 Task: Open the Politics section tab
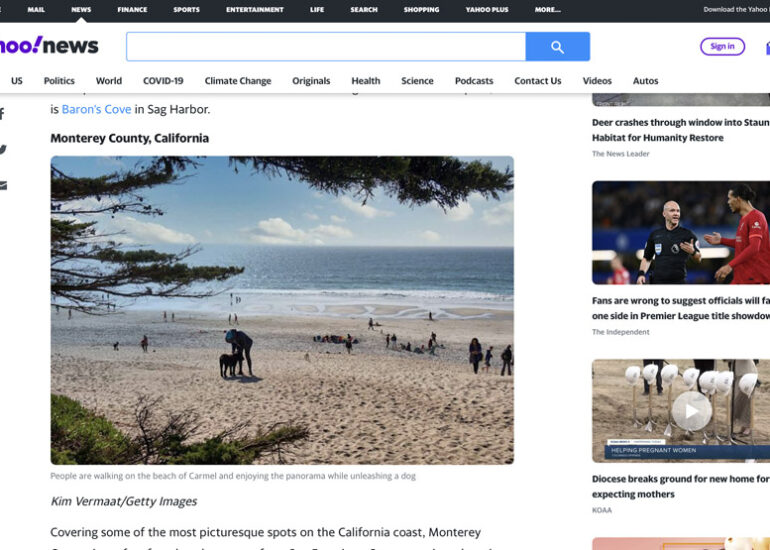click(x=59, y=81)
